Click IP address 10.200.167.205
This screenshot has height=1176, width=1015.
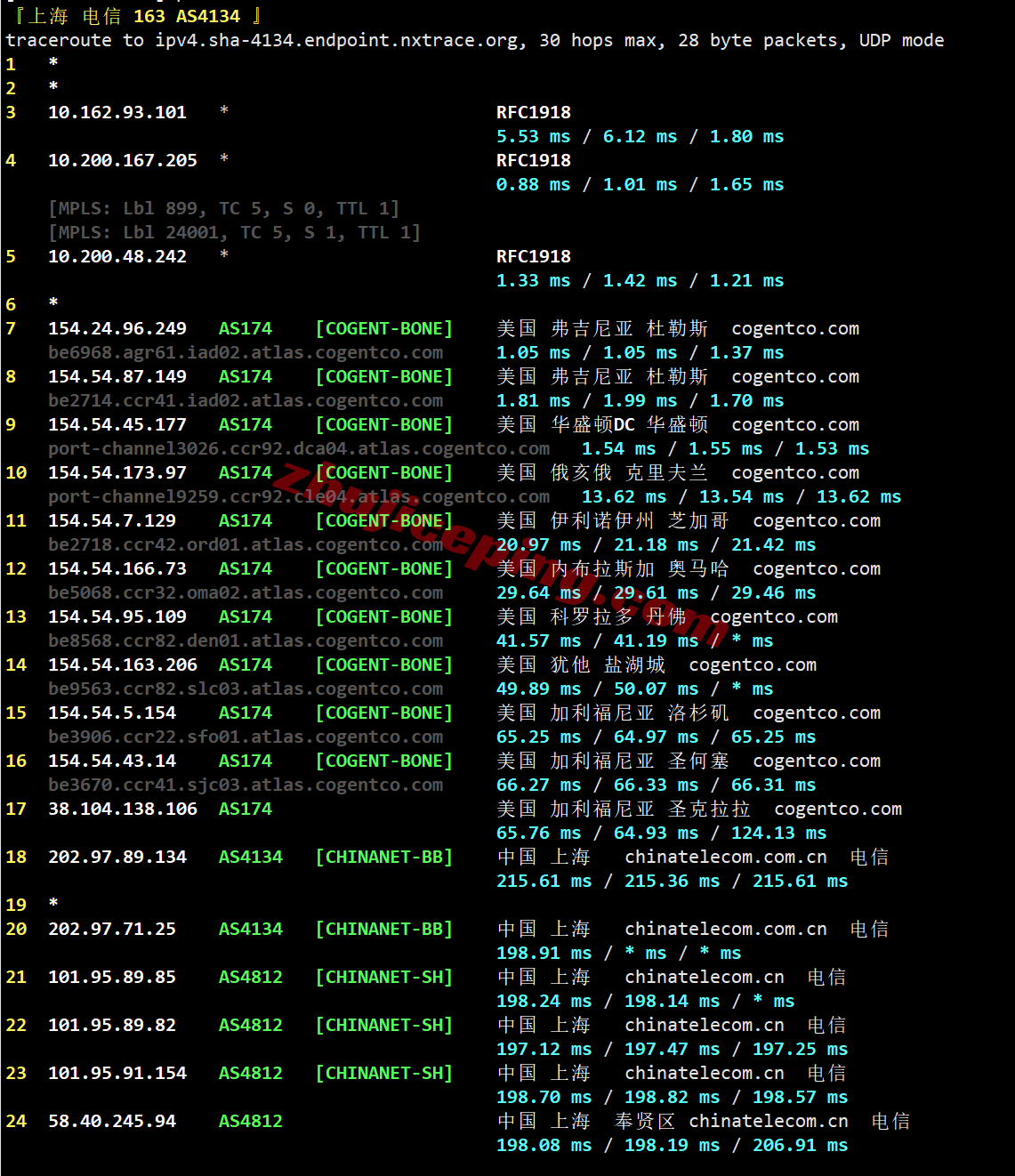[x=123, y=160]
